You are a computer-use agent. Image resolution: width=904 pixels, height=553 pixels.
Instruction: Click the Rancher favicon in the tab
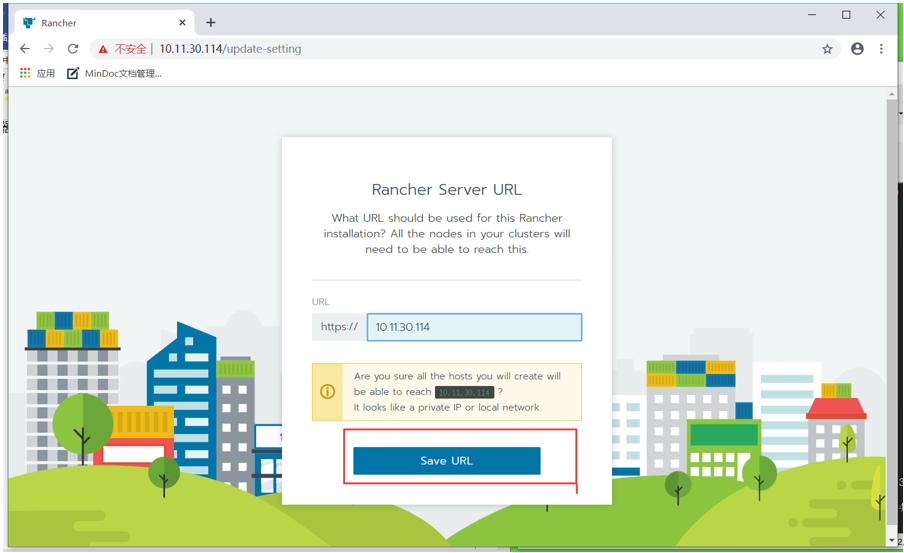click(29, 22)
